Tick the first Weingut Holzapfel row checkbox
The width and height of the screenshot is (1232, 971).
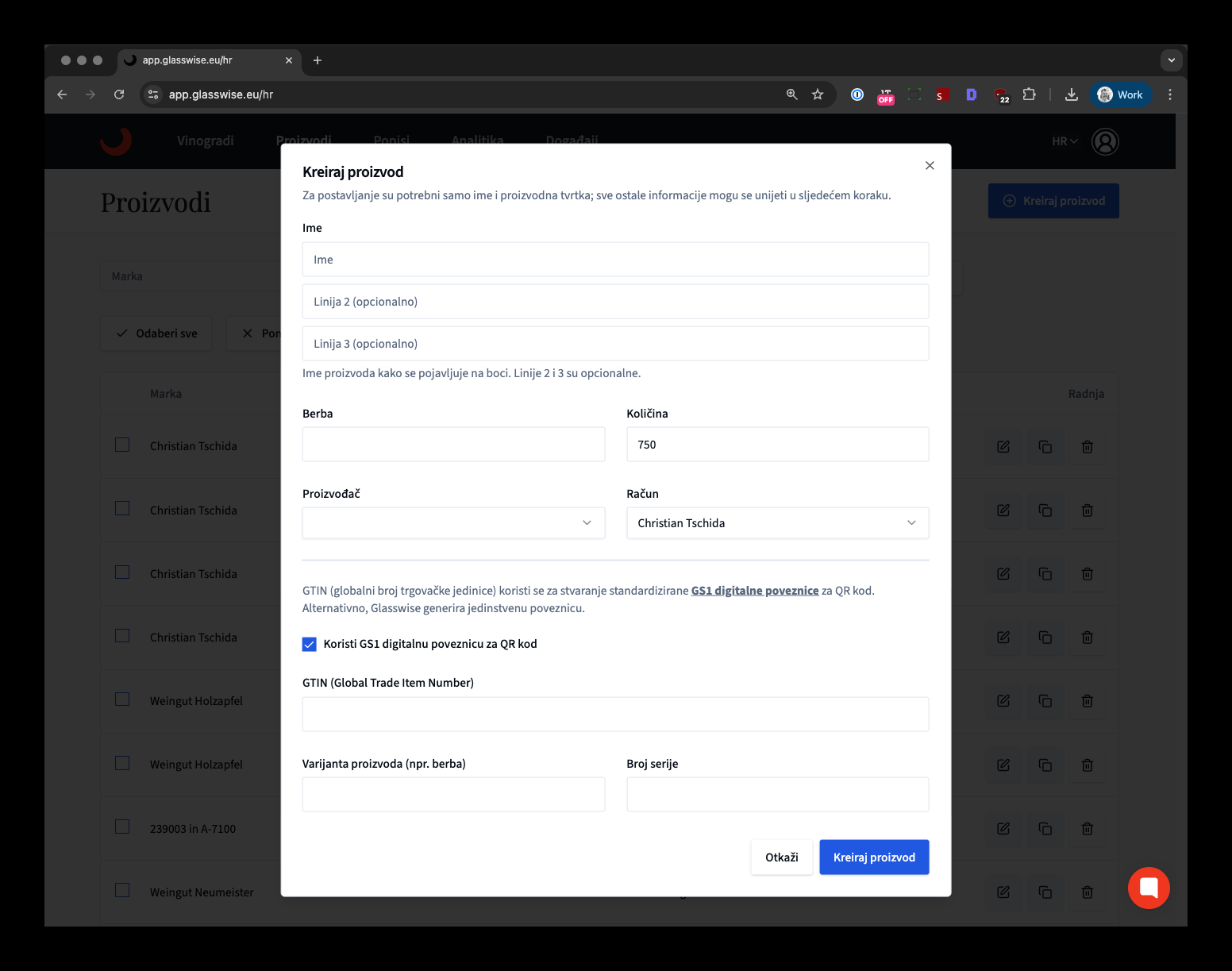(x=122, y=699)
